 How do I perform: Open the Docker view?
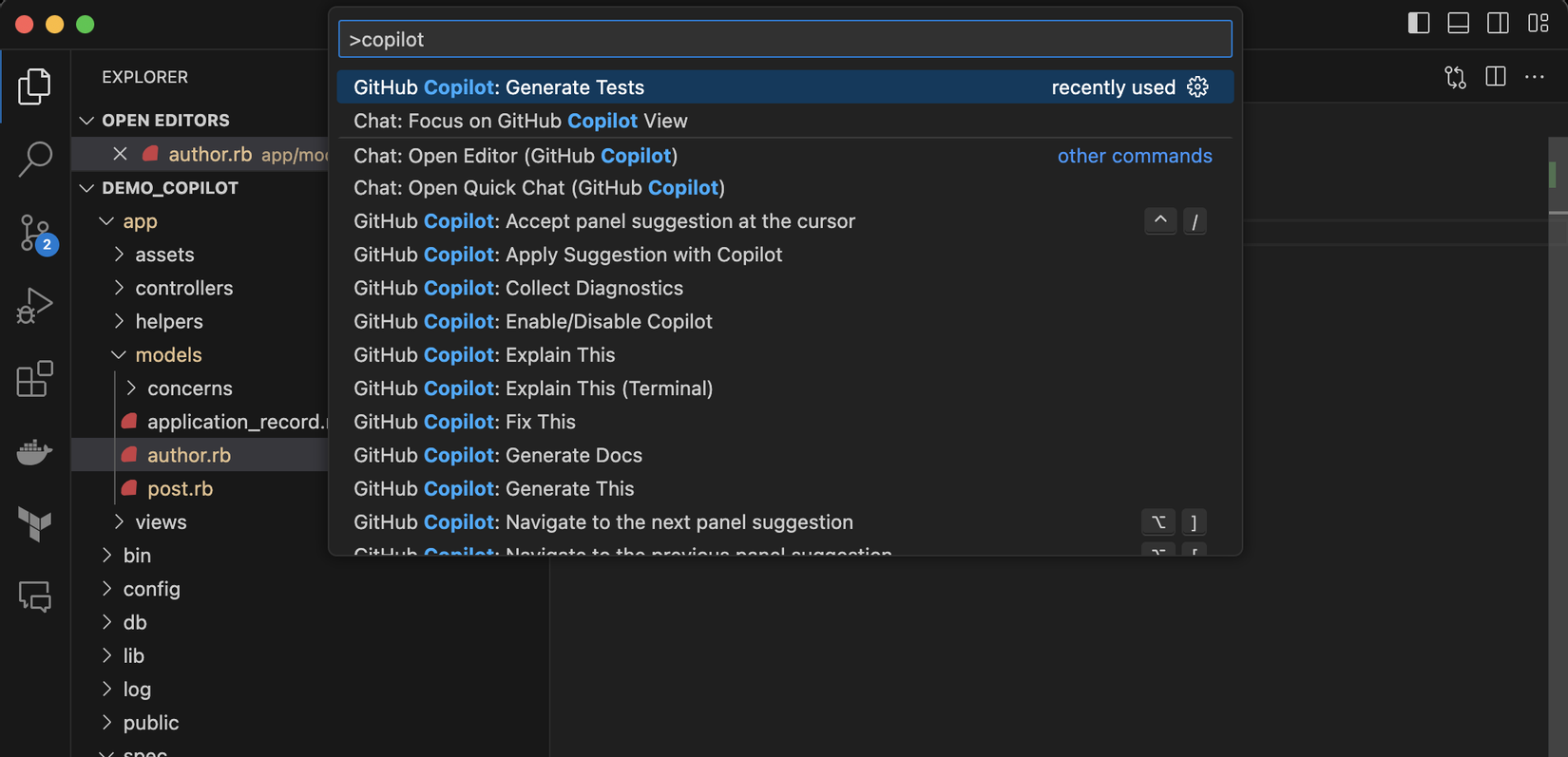click(x=35, y=452)
